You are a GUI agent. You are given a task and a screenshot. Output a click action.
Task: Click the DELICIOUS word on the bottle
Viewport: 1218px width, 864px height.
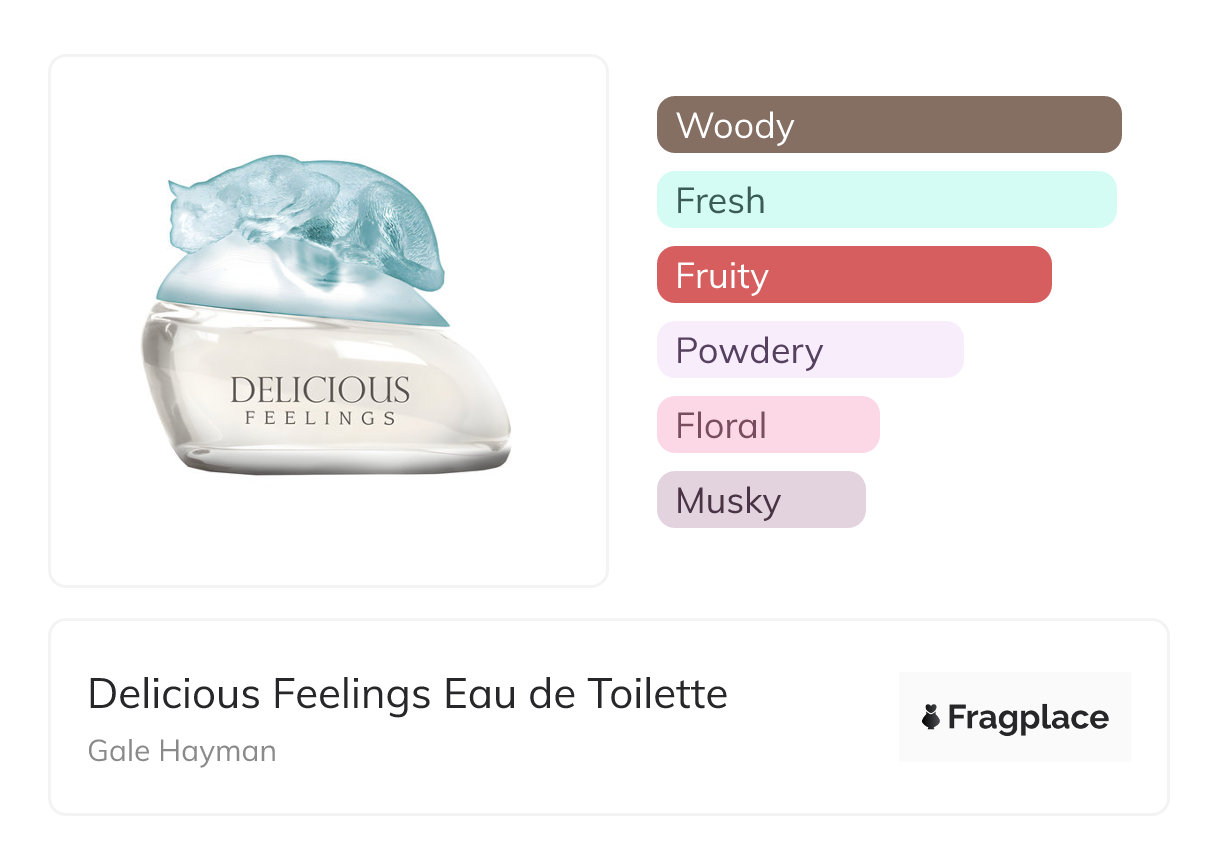point(320,389)
